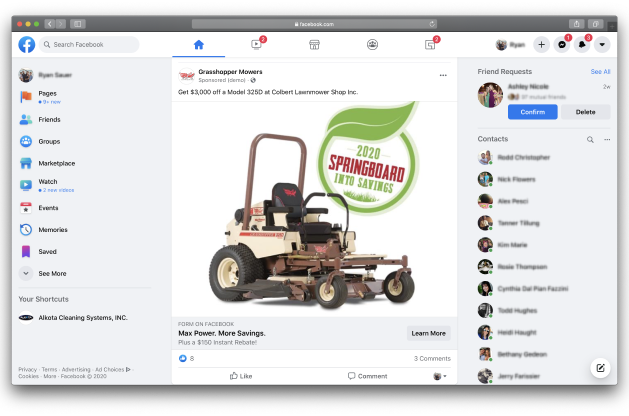Click Learn More on Grasshopper ad
Image resolution: width=629 pixels, height=416 pixels.
428,333
